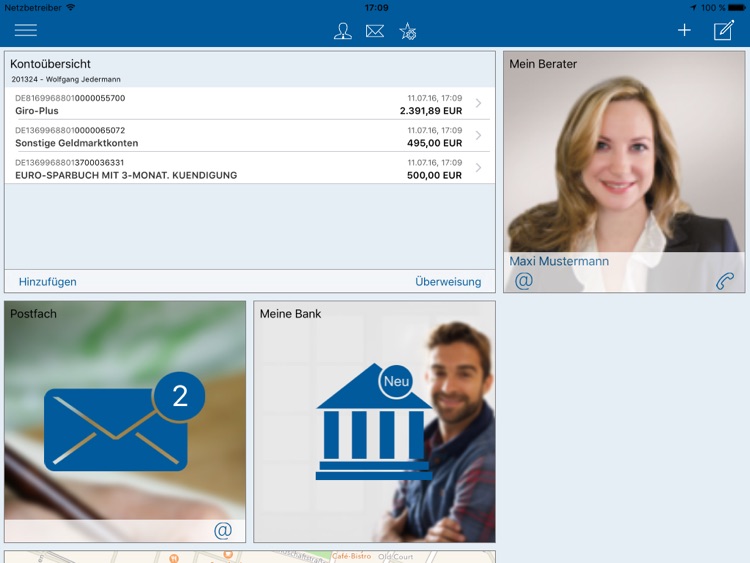Screen dimensions: 750x563
Task: Call advisor via the phone icon
Action: tap(725, 281)
